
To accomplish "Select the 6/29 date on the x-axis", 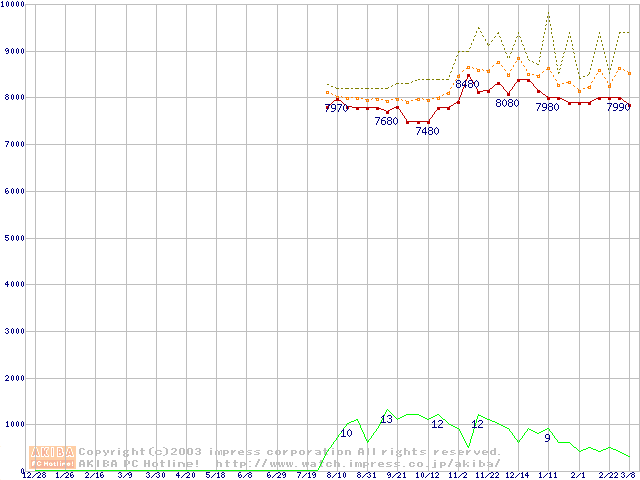I will (x=276, y=475).
